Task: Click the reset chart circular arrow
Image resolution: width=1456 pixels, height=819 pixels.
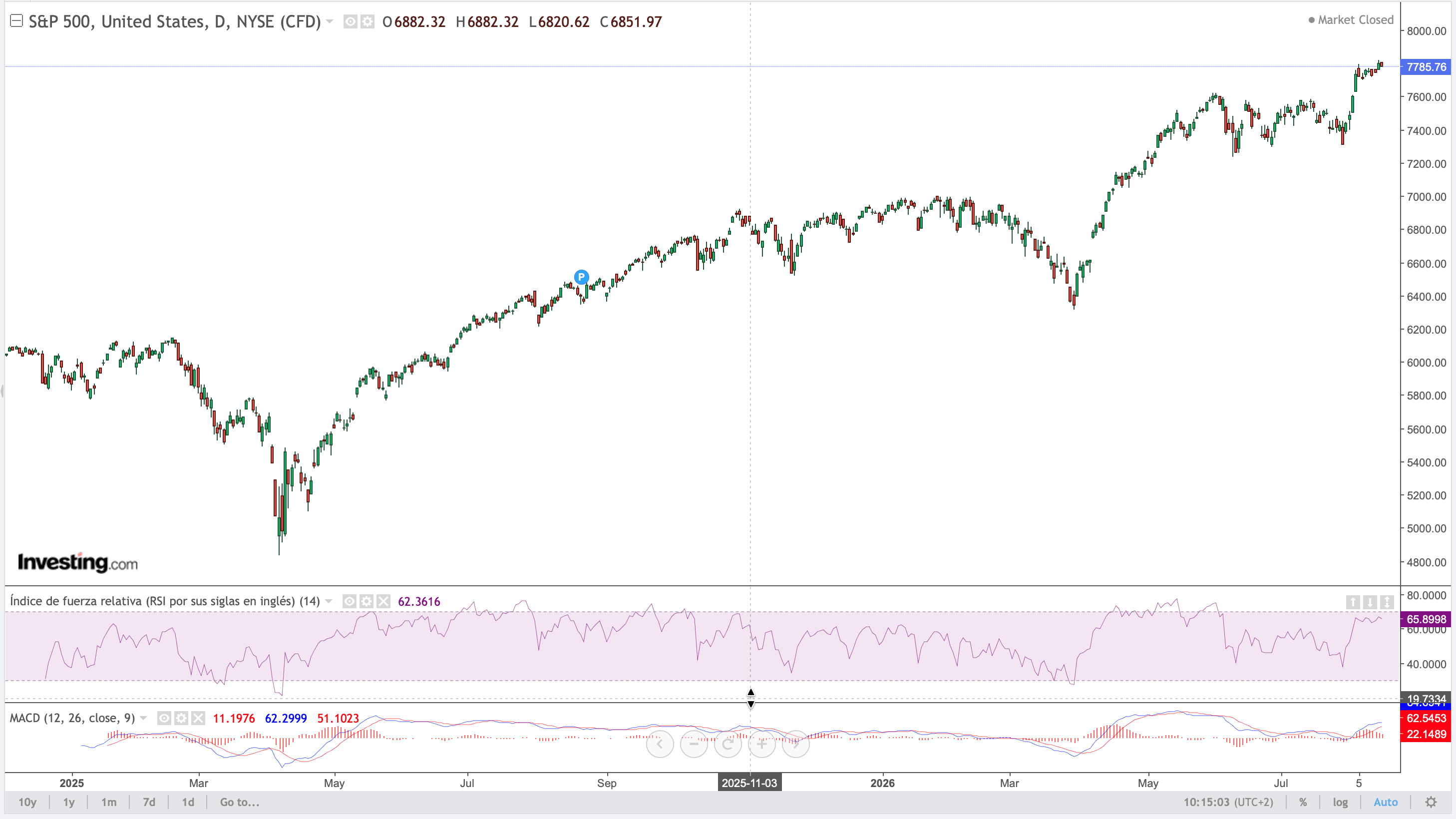Action: [728, 744]
